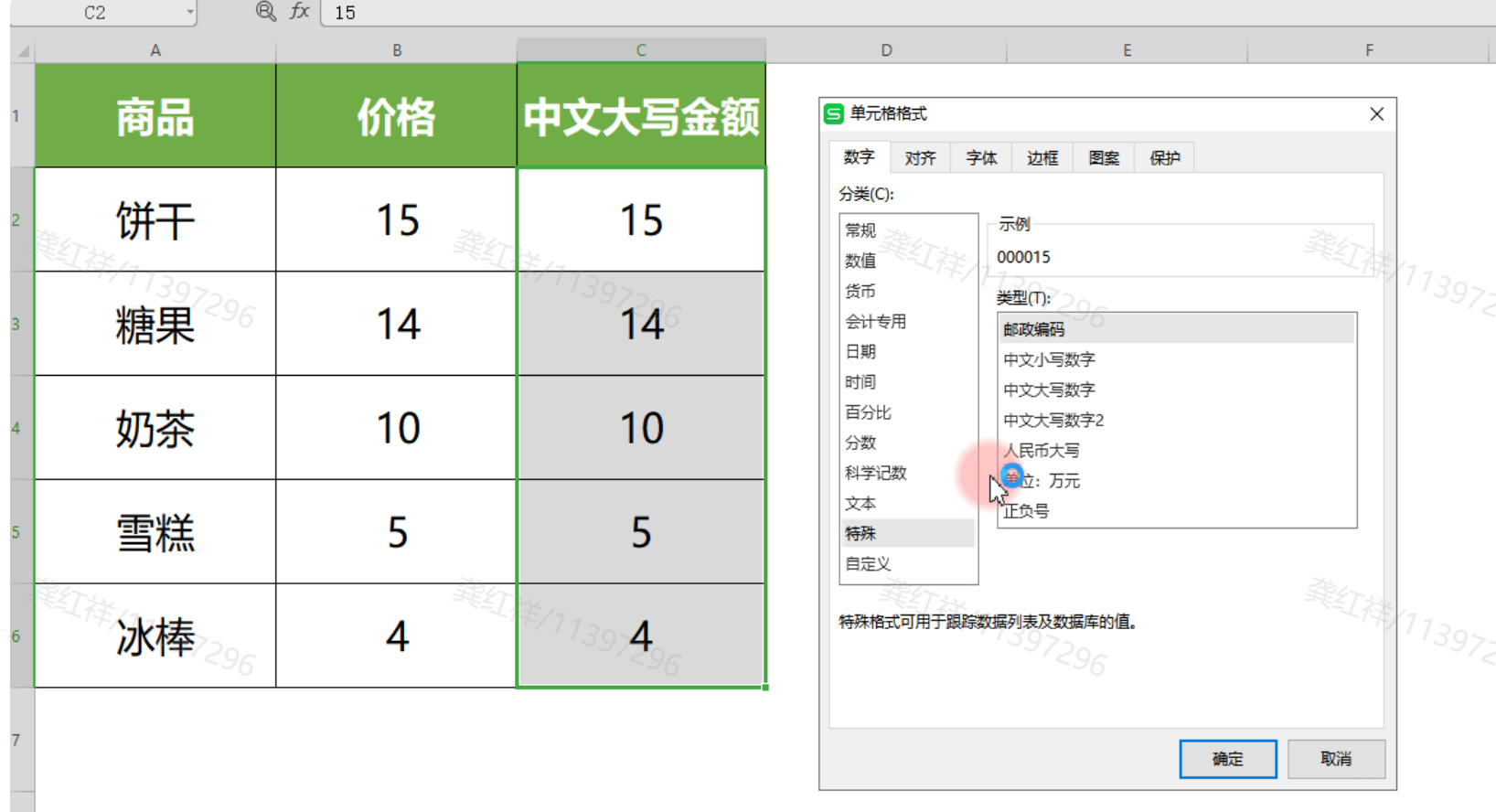Select 自定义 category
The height and width of the screenshot is (812, 1496).
[x=908, y=563]
